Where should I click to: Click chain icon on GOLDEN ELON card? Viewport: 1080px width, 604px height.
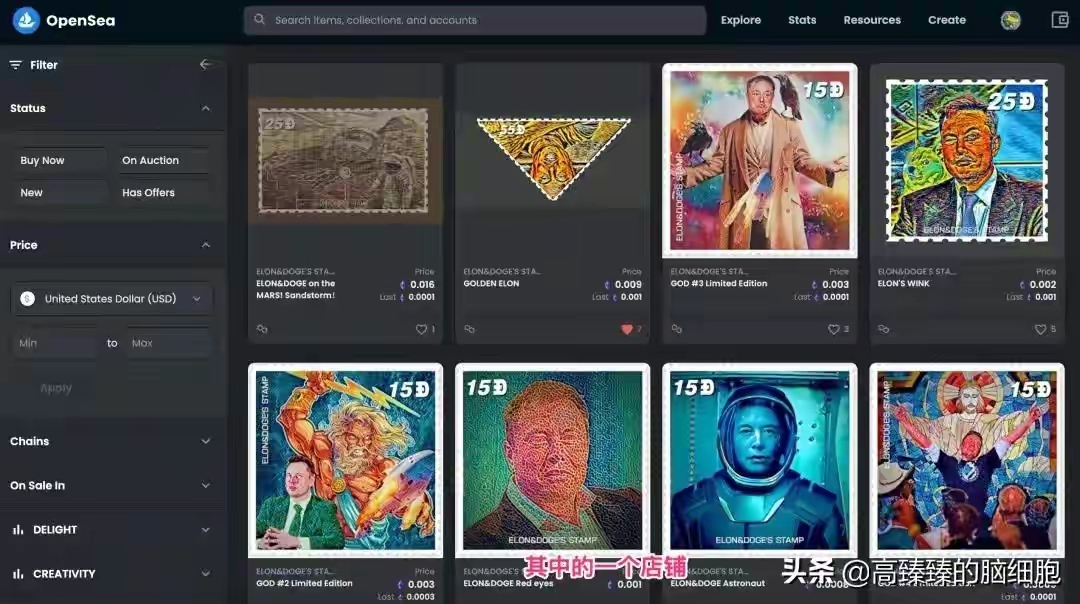(469, 329)
